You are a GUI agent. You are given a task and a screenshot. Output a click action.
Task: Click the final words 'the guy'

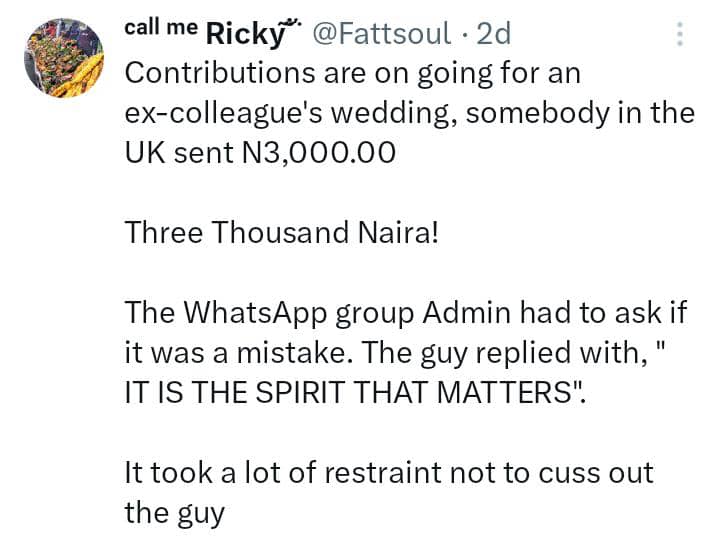pyautogui.click(x=175, y=514)
